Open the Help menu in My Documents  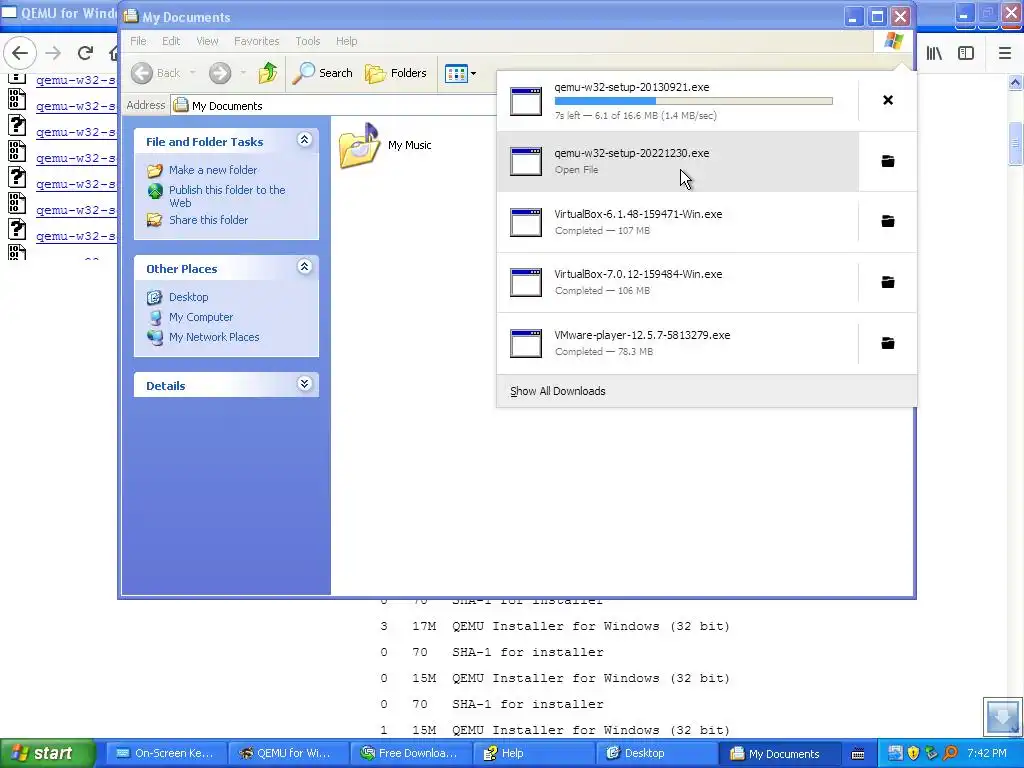347,41
